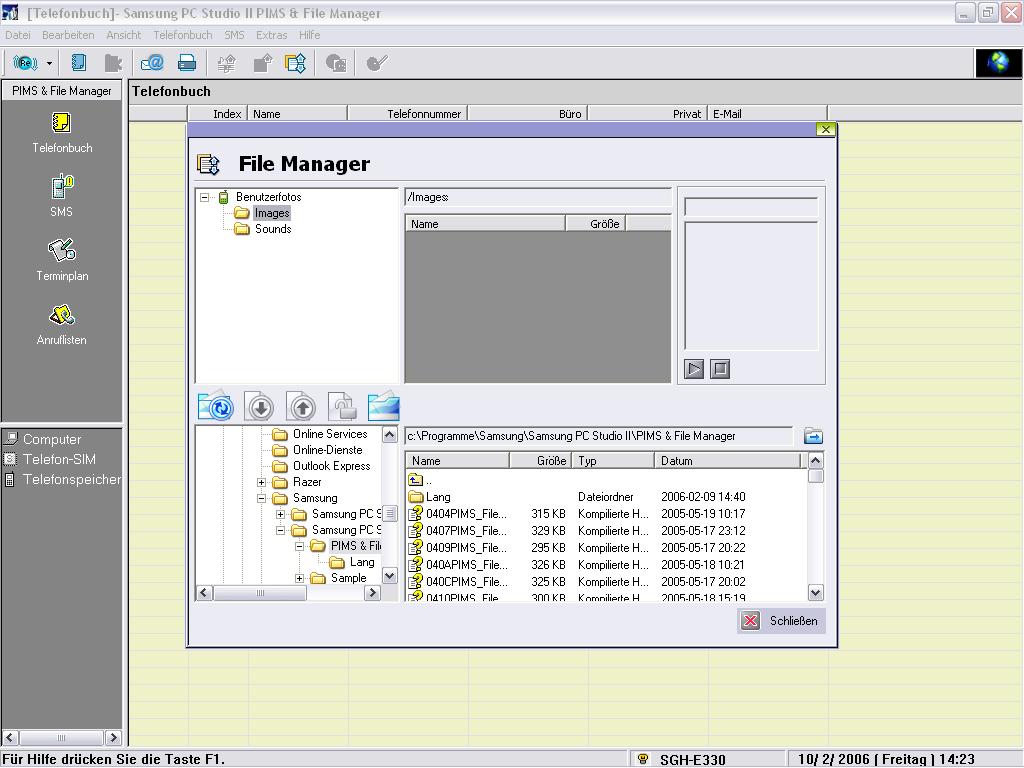Click the PC folder path field
Screen dimensions: 1024x768
point(599,436)
